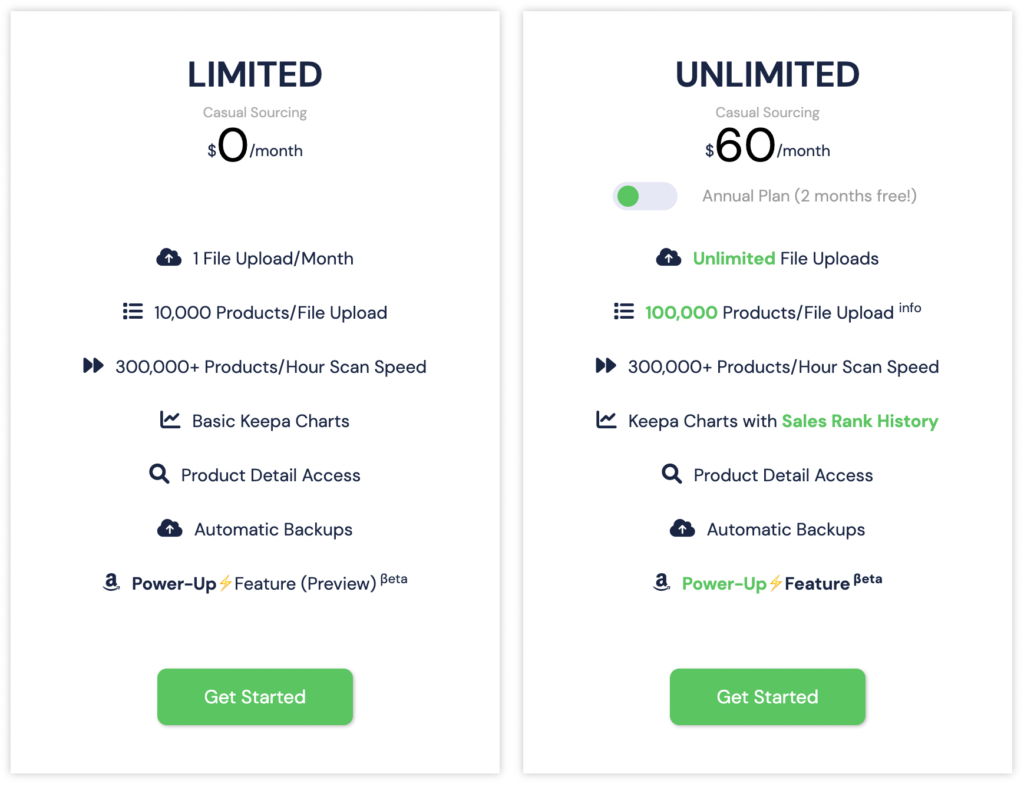Click Get Started under Limited plan
This screenshot has height=787, width=1024.
(255, 697)
